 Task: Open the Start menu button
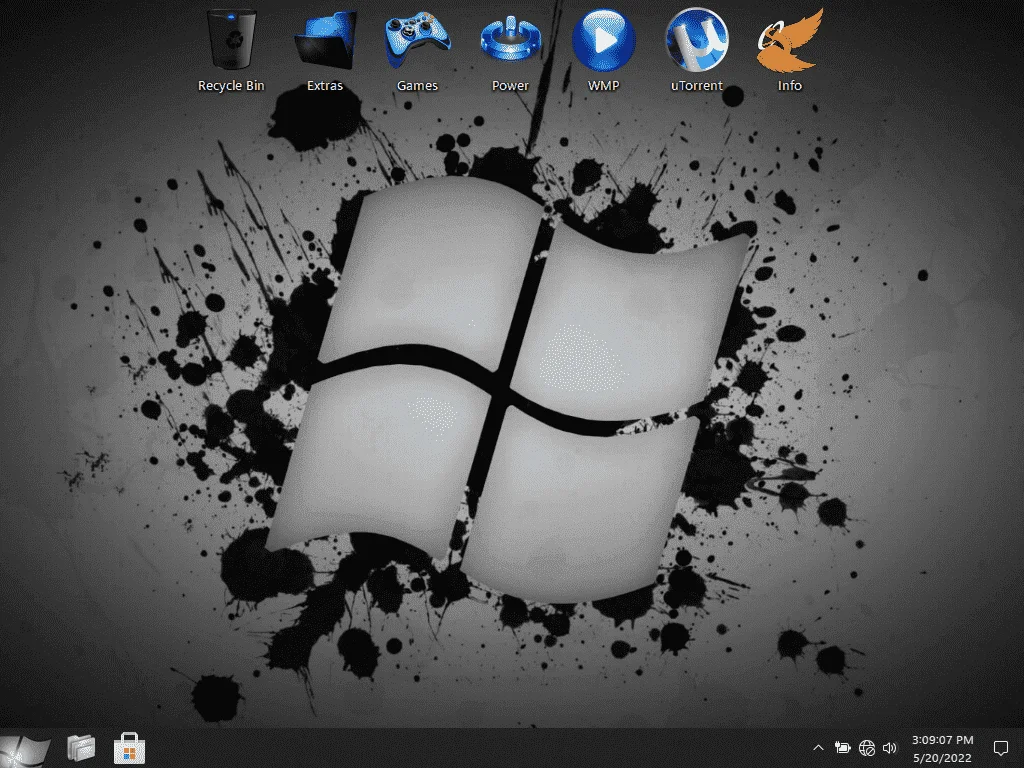(x=25, y=750)
